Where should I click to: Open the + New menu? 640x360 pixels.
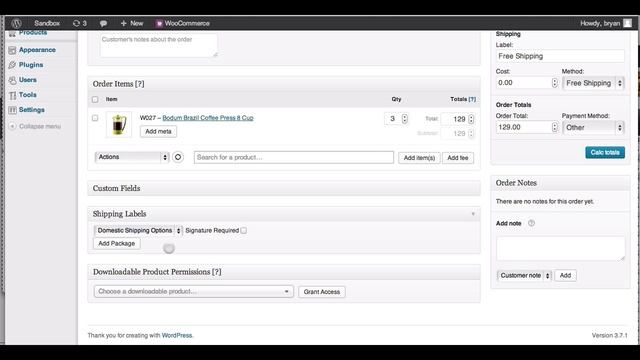(132, 23)
